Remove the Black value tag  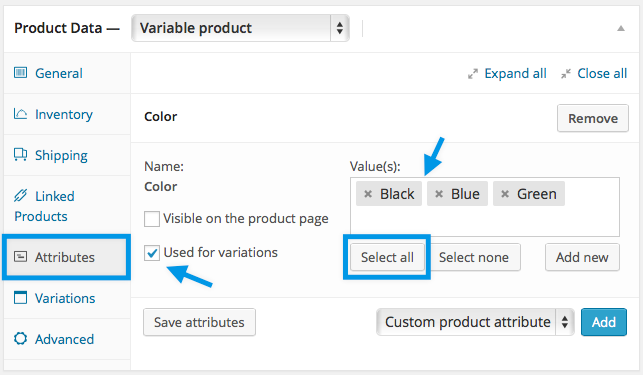(x=368, y=194)
